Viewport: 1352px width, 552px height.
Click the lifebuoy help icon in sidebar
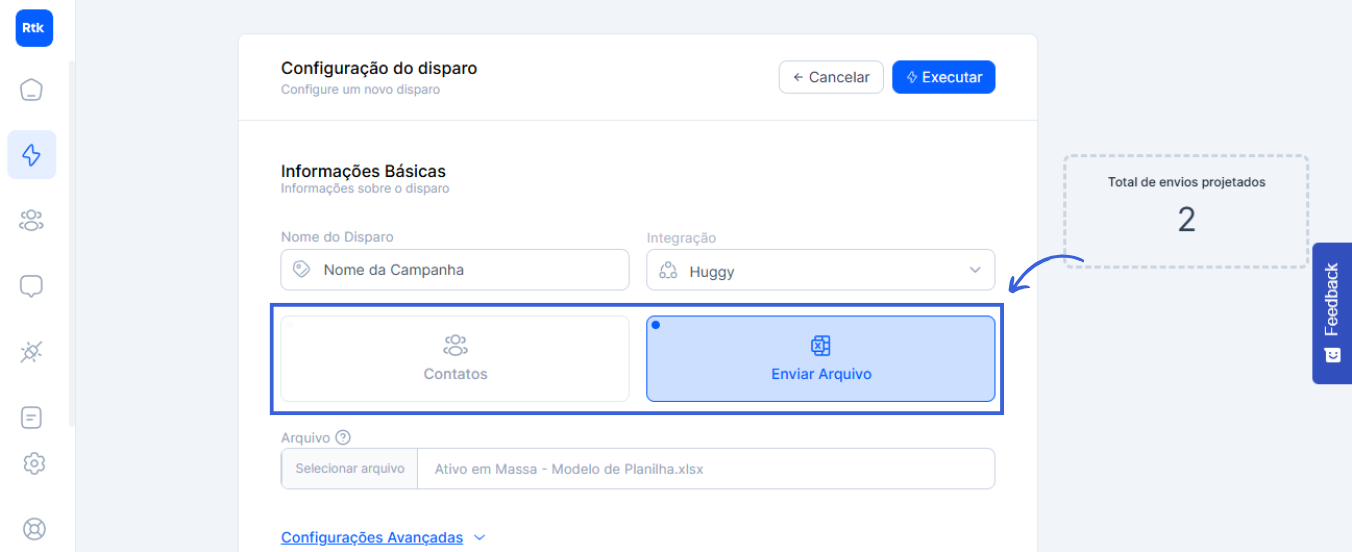point(34,528)
